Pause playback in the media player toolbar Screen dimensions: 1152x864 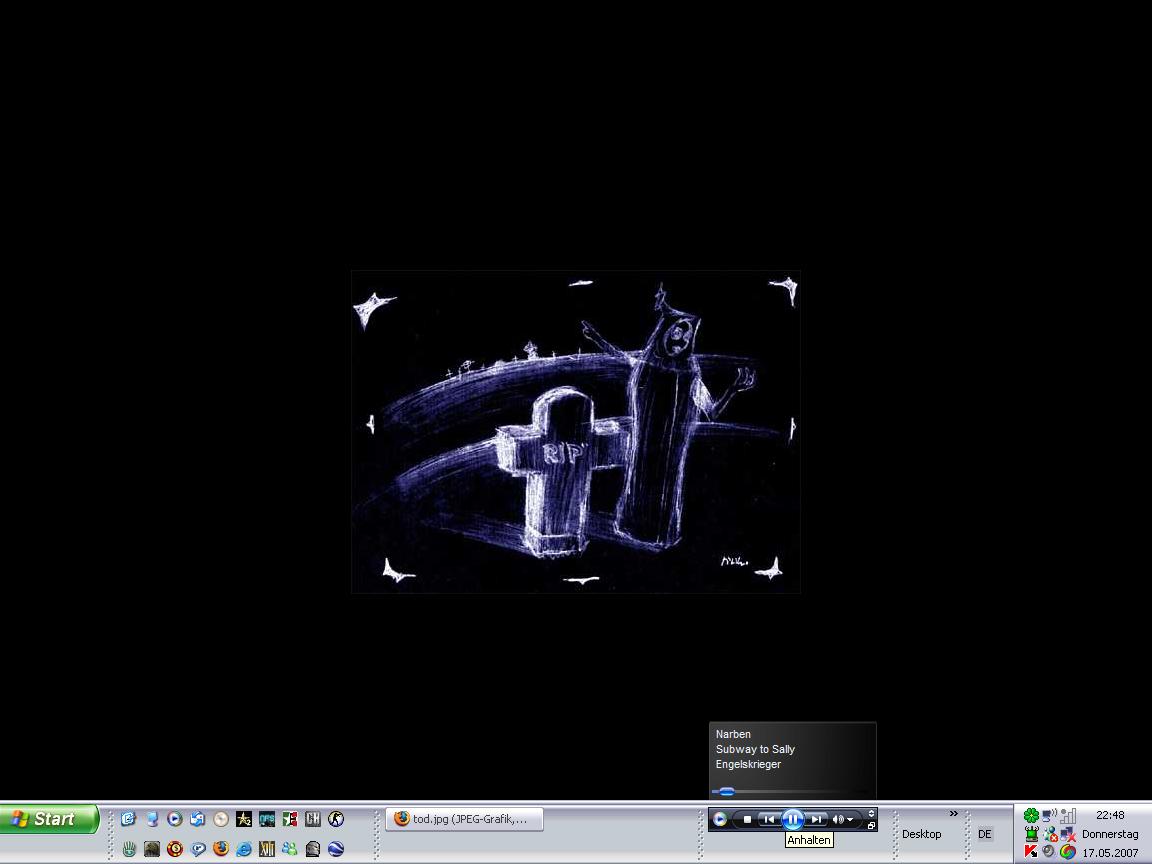coord(792,819)
